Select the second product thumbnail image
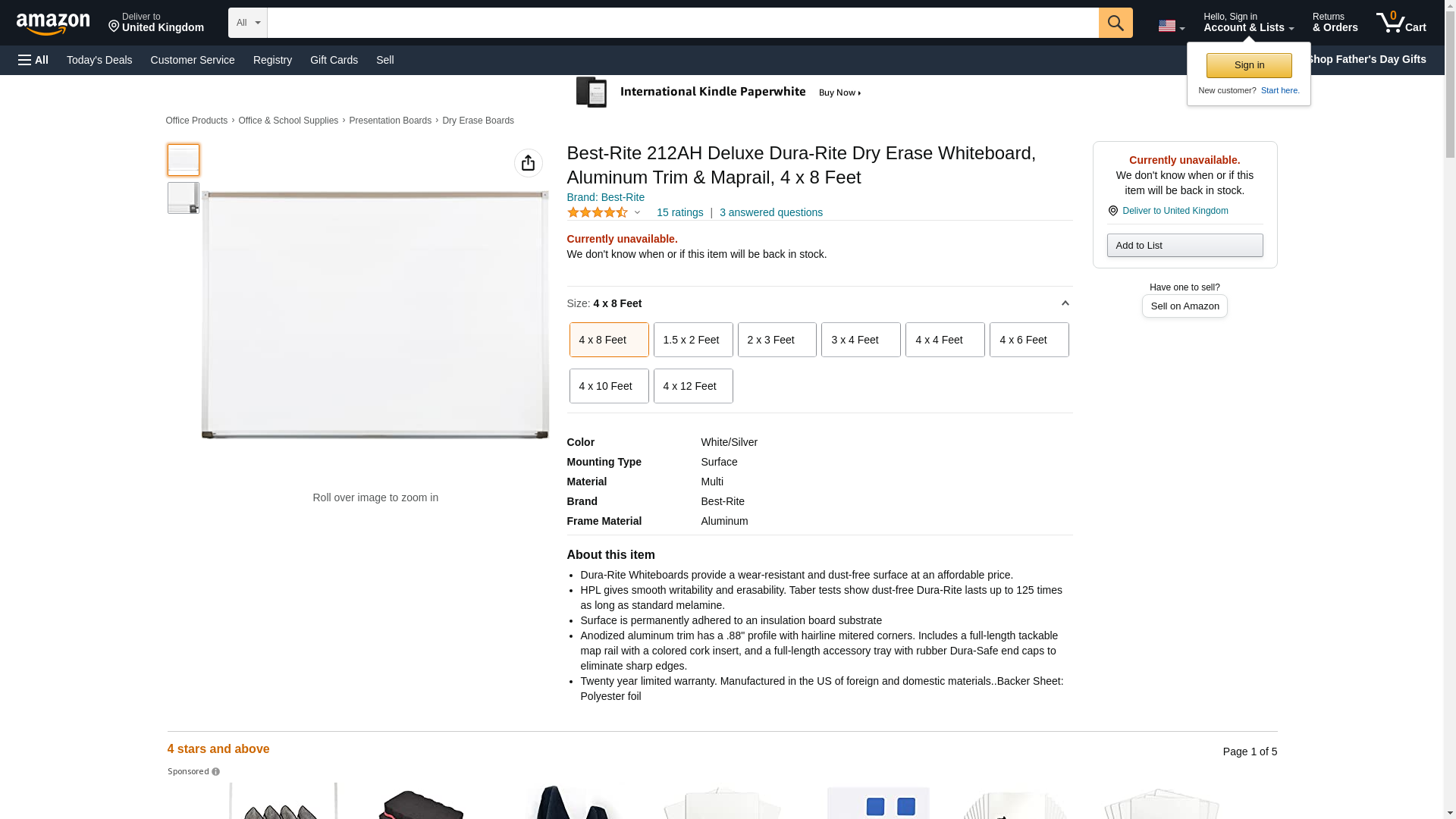Viewport: 1456px width, 819px height. click(x=183, y=198)
